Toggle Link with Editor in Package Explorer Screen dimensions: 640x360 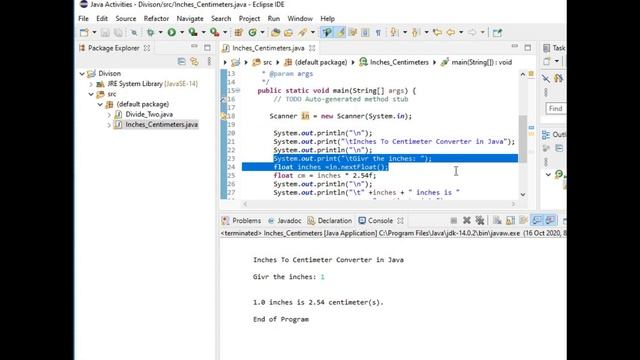(x=195, y=62)
